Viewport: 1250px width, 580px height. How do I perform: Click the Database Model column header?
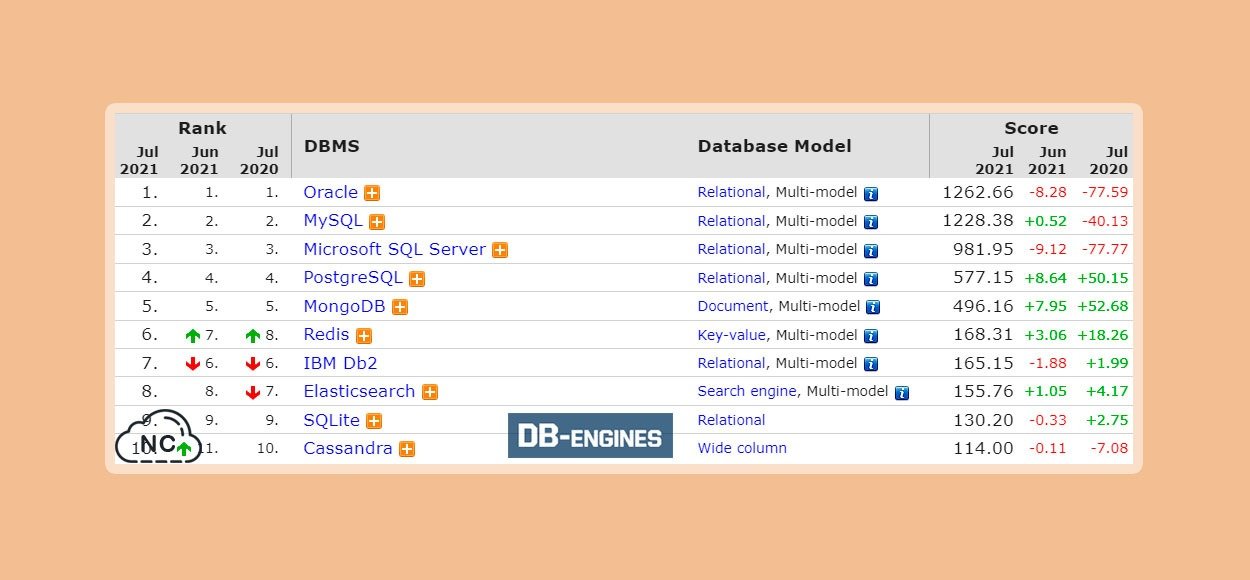coord(775,146)
